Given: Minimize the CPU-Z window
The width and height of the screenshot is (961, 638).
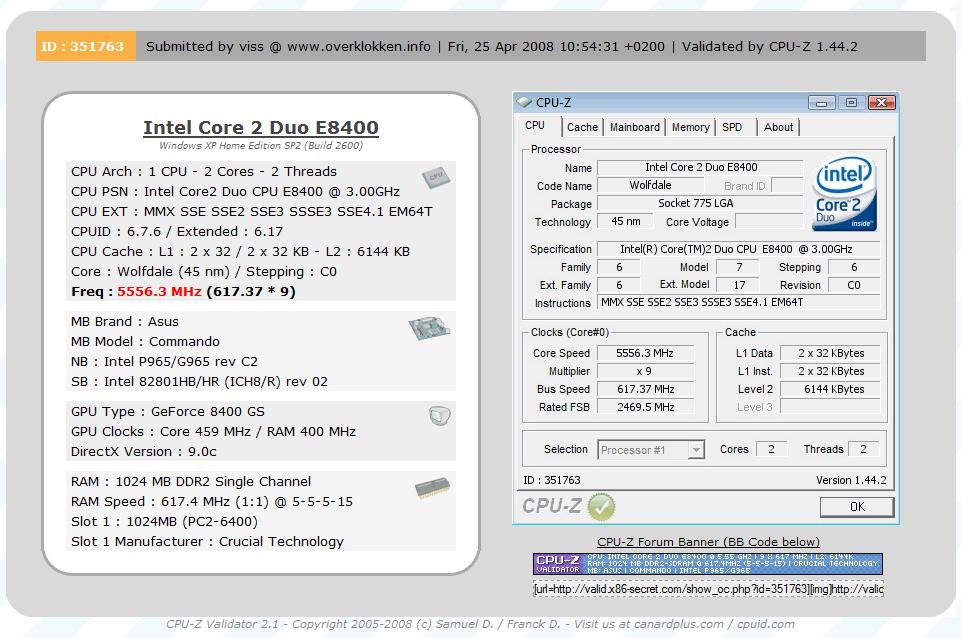Looking at the screenshot, I should (821, 102).
